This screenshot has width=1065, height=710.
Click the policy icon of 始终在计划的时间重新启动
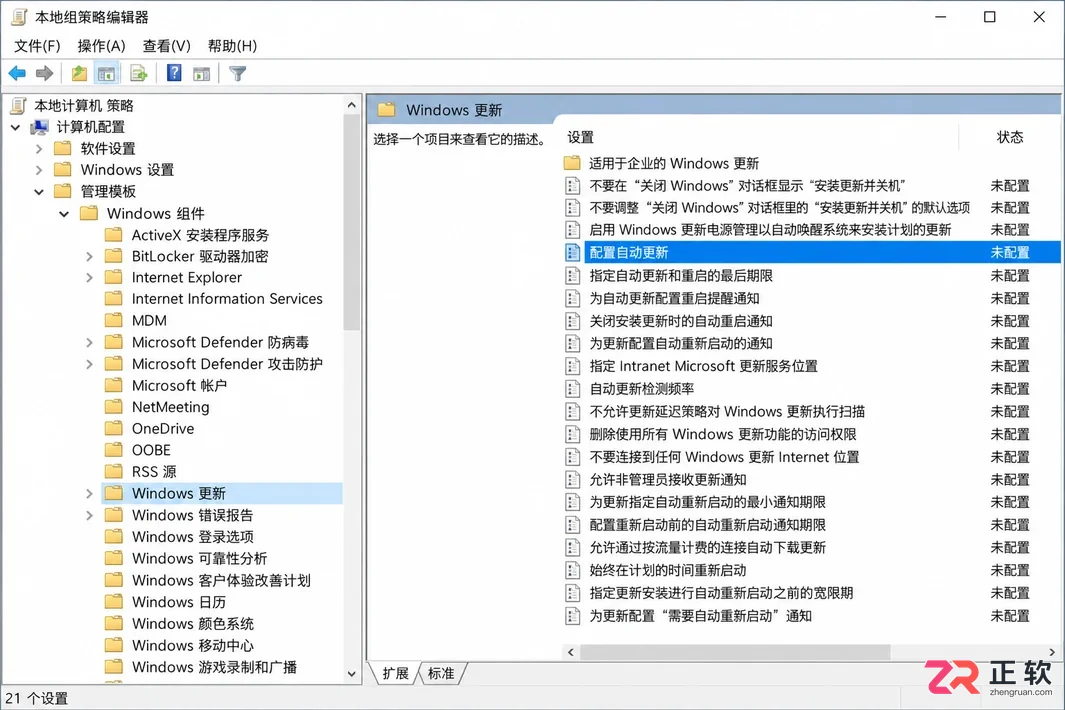(573, 570)
